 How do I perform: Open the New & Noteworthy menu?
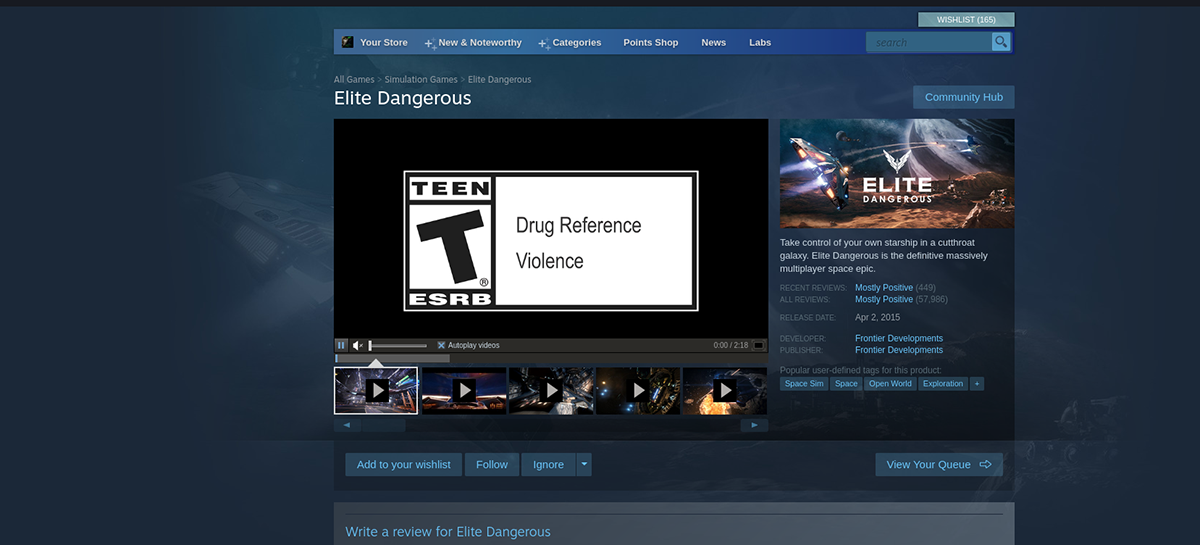[x=480, y=42]
